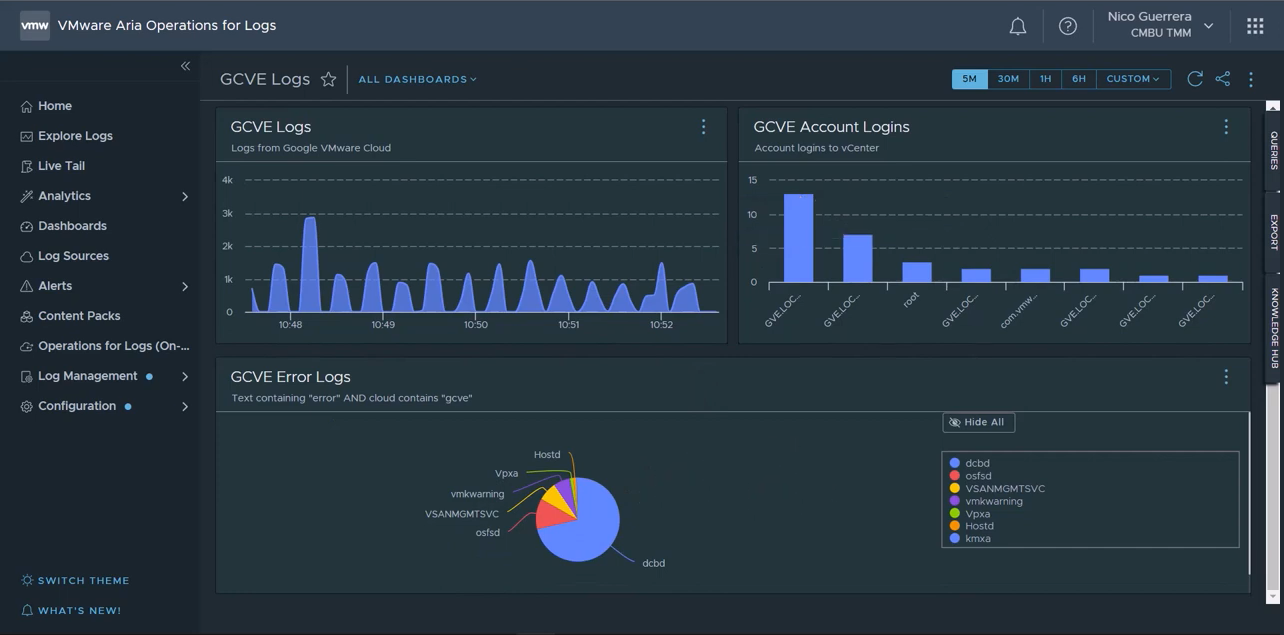This screenshot has height=635, width=1284.
Task: Select the 5M time range
Action: 970,79
